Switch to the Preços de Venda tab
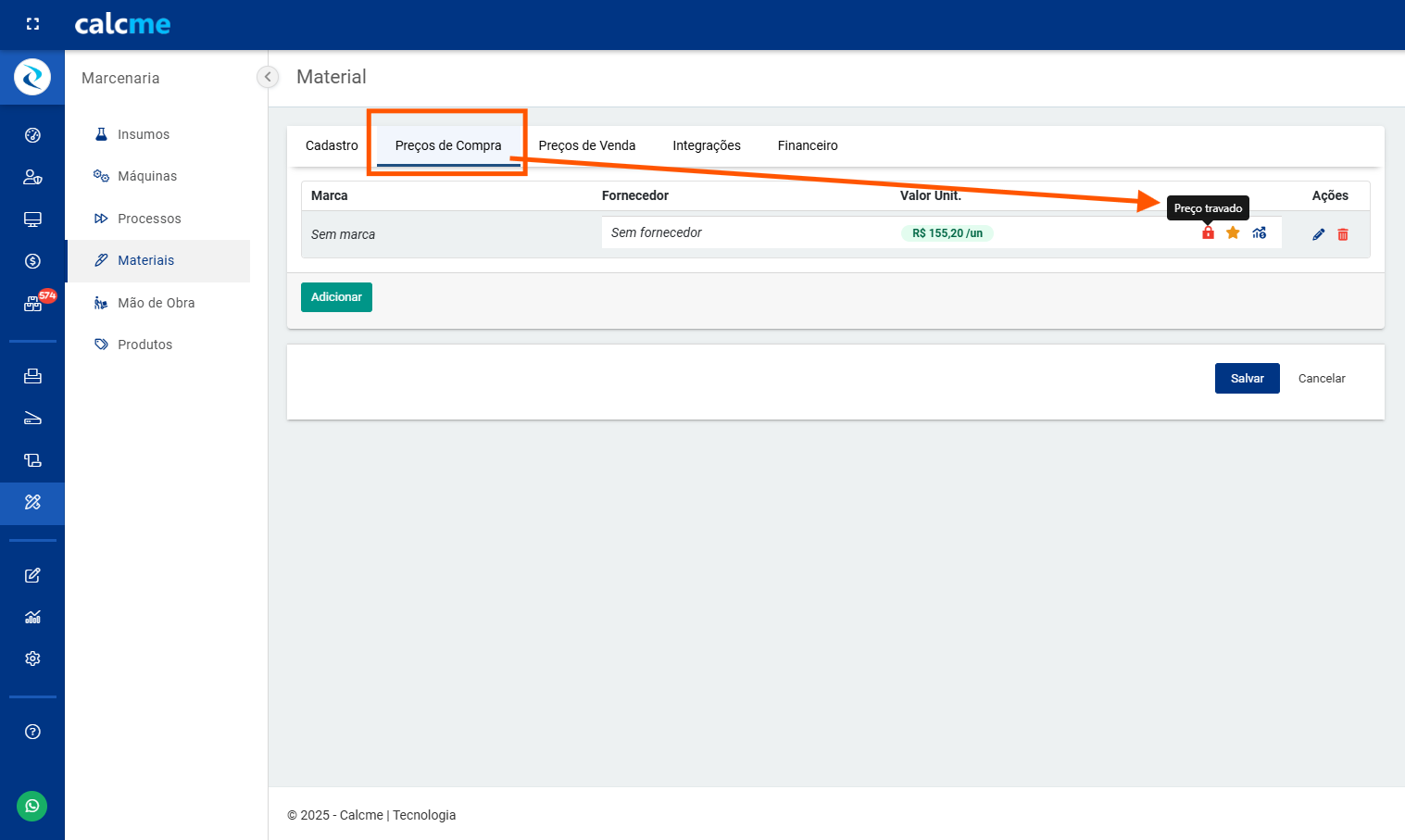 tap(586, 145)
